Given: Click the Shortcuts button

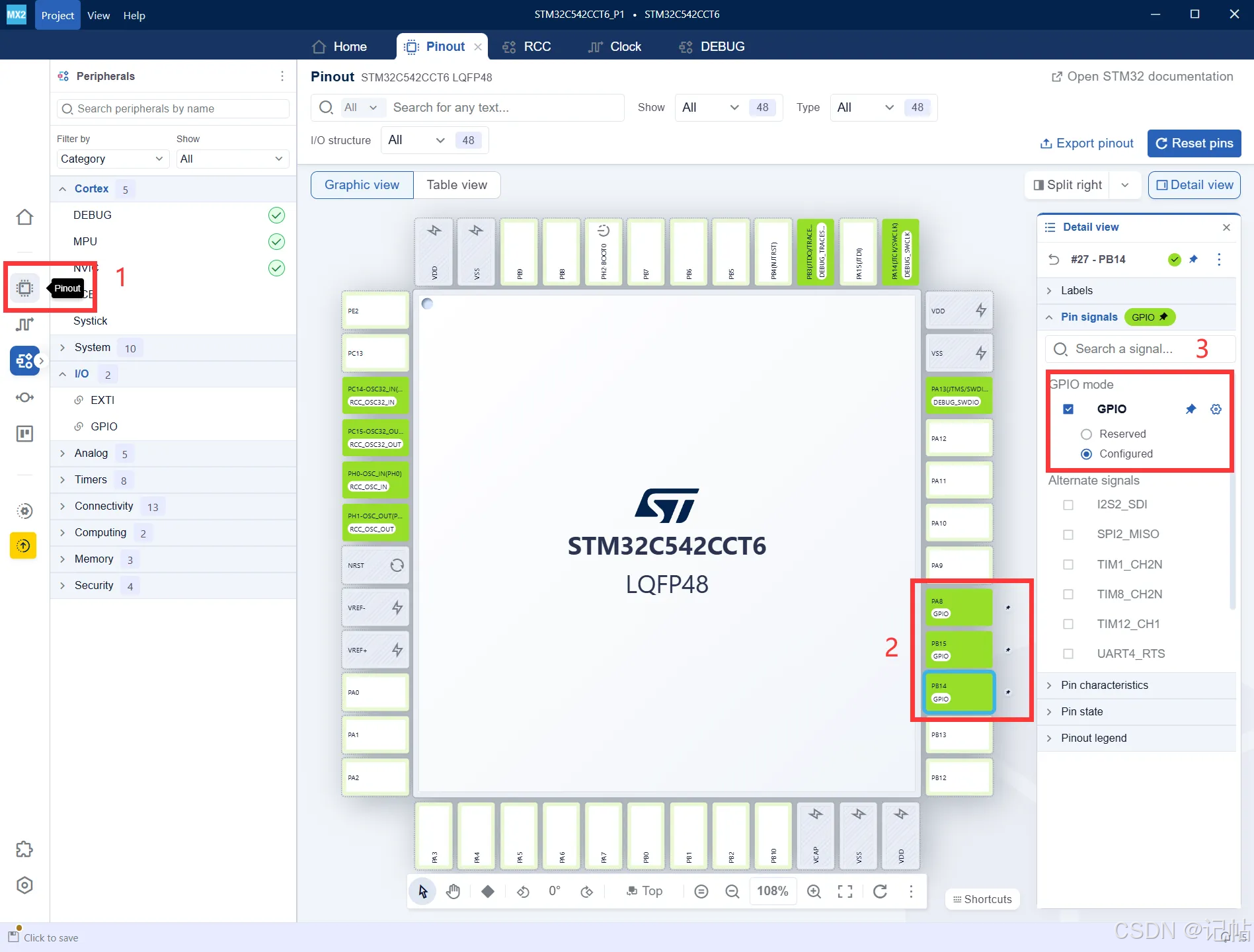Looking at the screenshot, I should click(982, 899).
